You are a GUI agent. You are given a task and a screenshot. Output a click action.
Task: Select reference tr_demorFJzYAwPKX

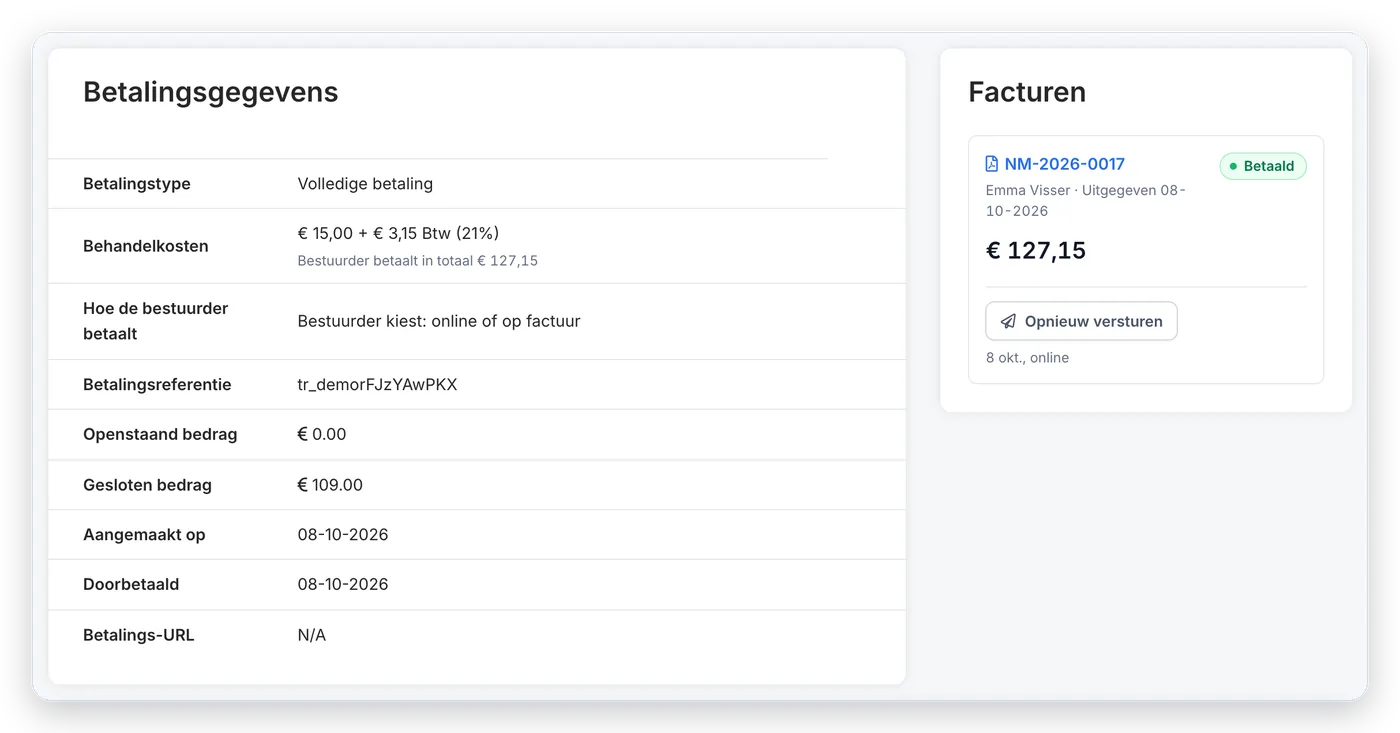(377, 384)
